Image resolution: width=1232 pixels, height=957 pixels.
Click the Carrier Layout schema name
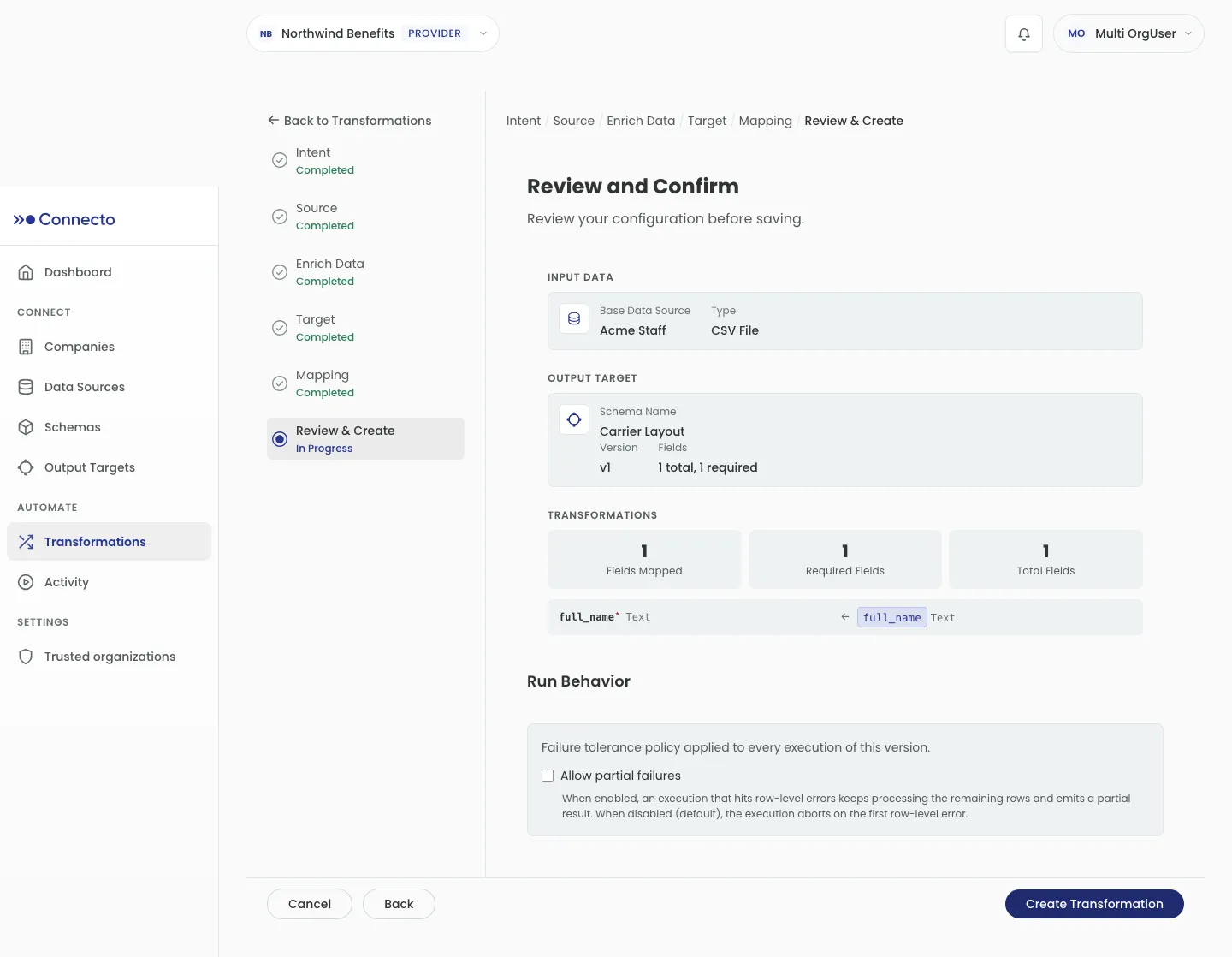tap(642, 431)
